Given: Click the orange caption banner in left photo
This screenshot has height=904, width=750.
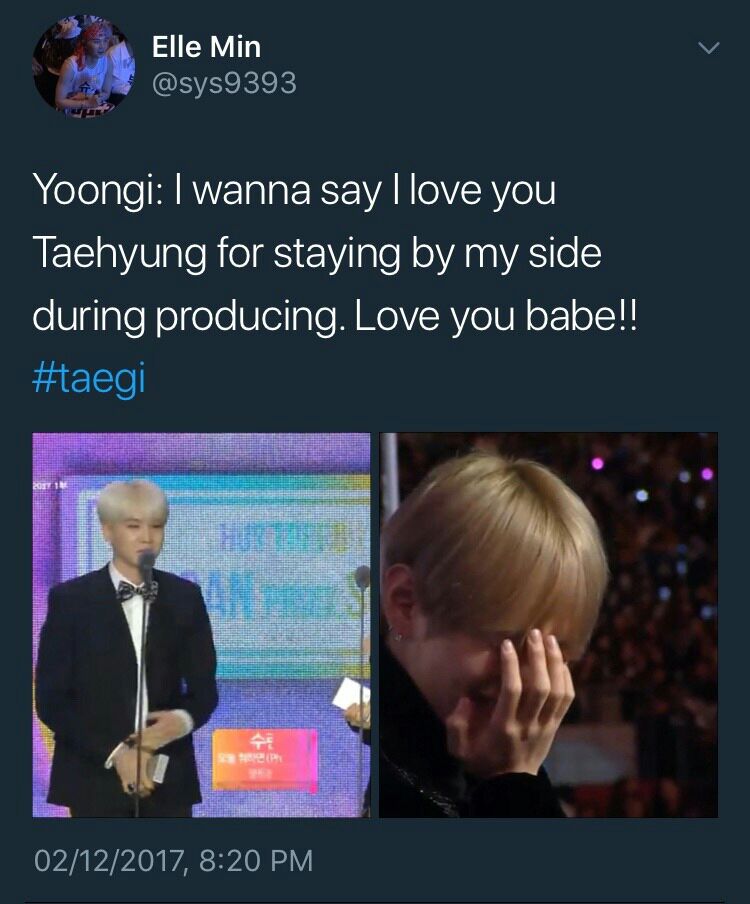Looking at the screenshot, I should (x=265, y=759).
